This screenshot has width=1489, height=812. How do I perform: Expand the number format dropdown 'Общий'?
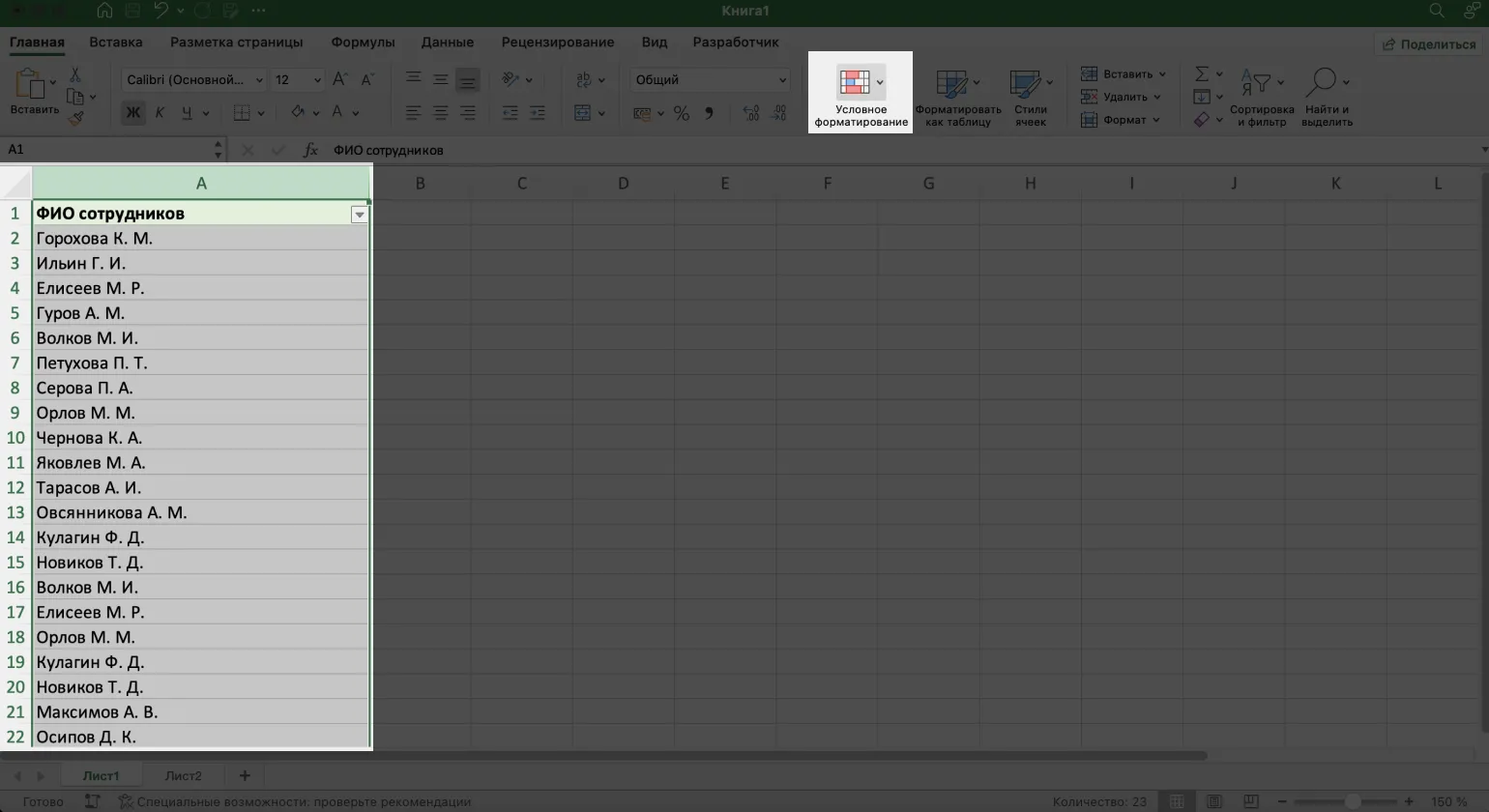(x=782, y=80)
